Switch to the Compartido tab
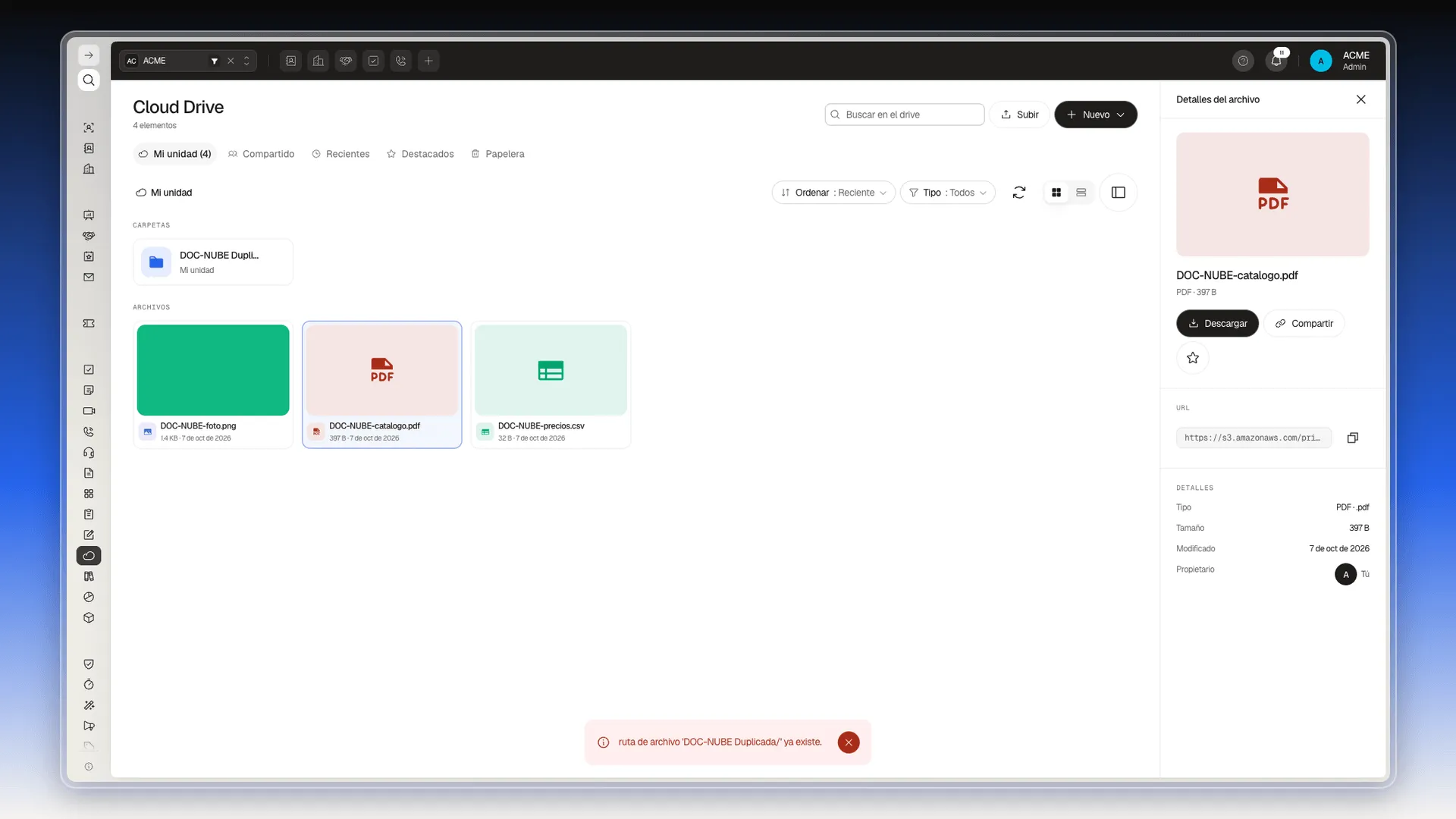Image resolution: width=1456 pixels, height=819 pixels. coord(261,154)
